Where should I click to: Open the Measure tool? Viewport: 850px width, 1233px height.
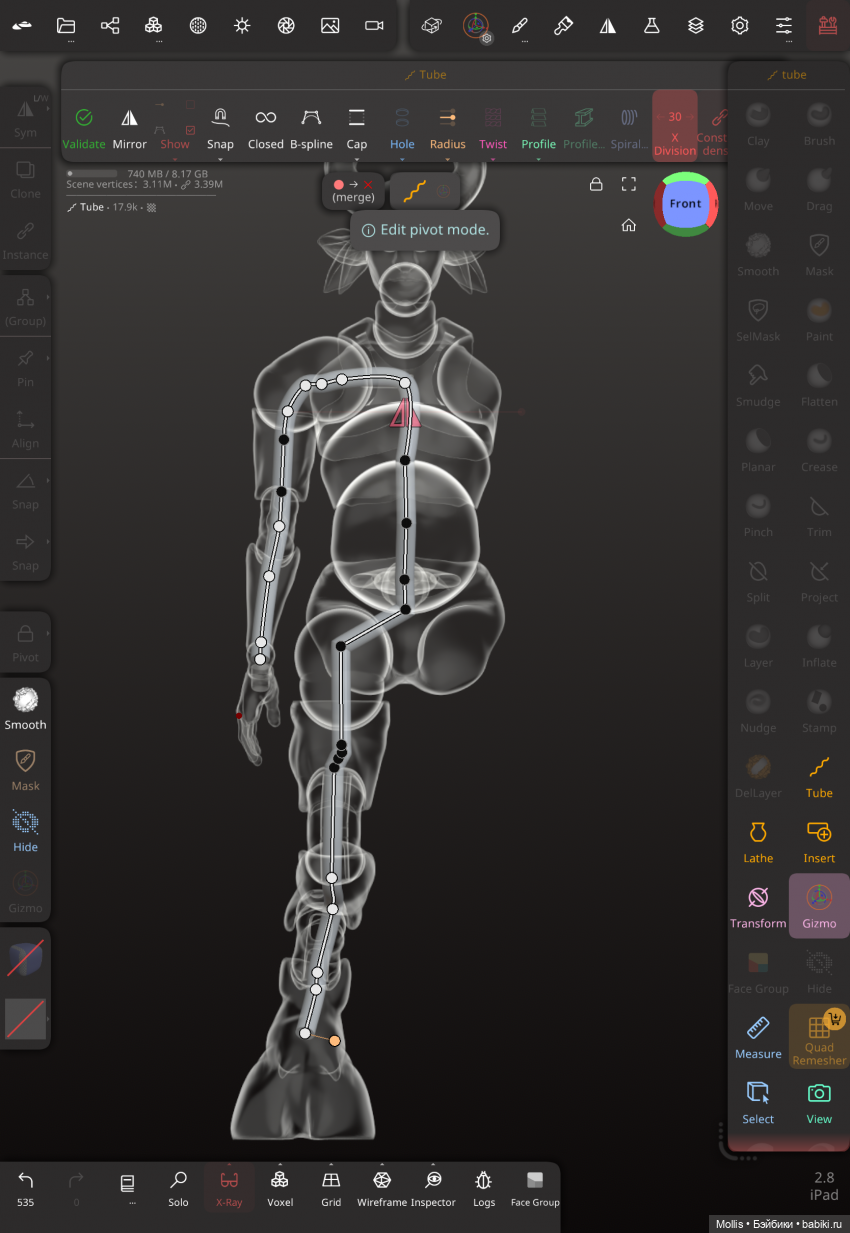(758, 1037)
